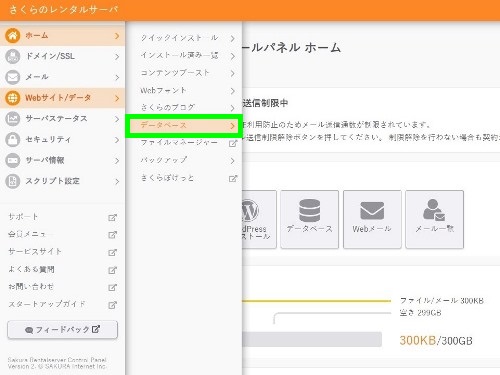
Task: Click the Mail envelope sidebar icon
Action: click(x=13, y=77)
